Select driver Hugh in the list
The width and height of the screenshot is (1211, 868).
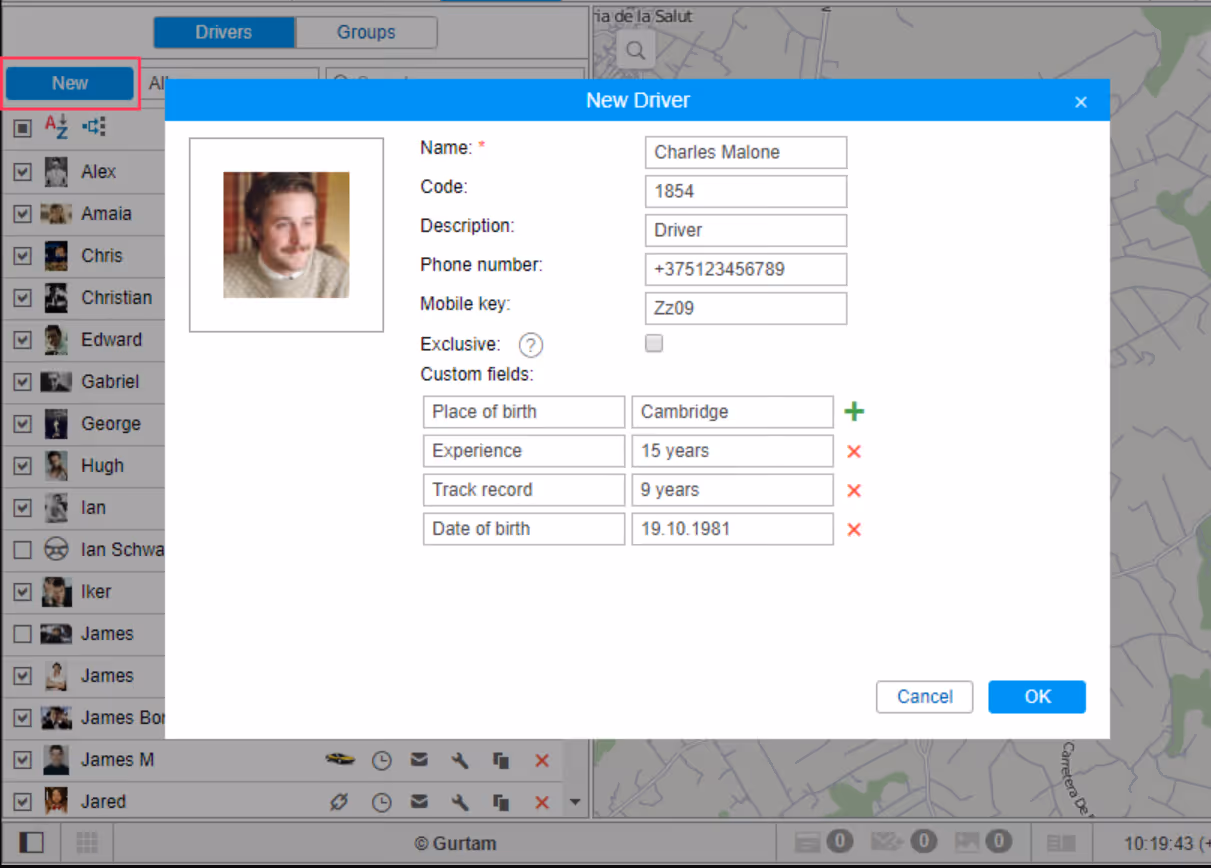[x=102, y=466]
